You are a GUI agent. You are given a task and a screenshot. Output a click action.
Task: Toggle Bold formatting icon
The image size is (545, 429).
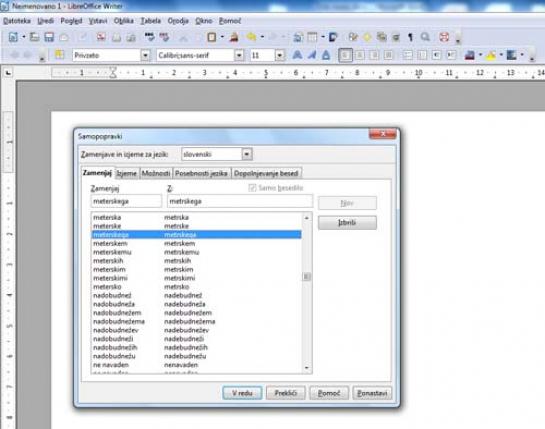click(x=297, y=55)
